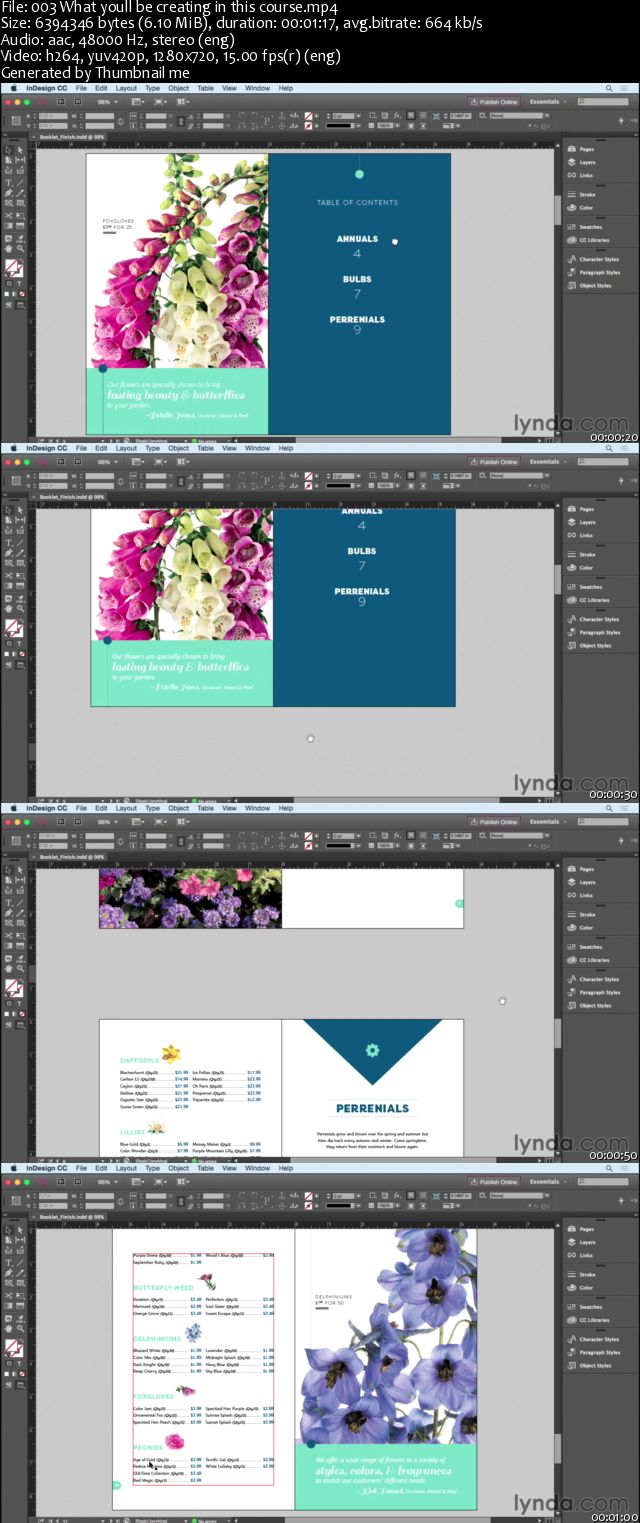The height and width of the screenshot is (1523, 640).
Task: Choose the Gradient Swatch tool in the 00:00:20 frame
Action: (x=9, y=226)
